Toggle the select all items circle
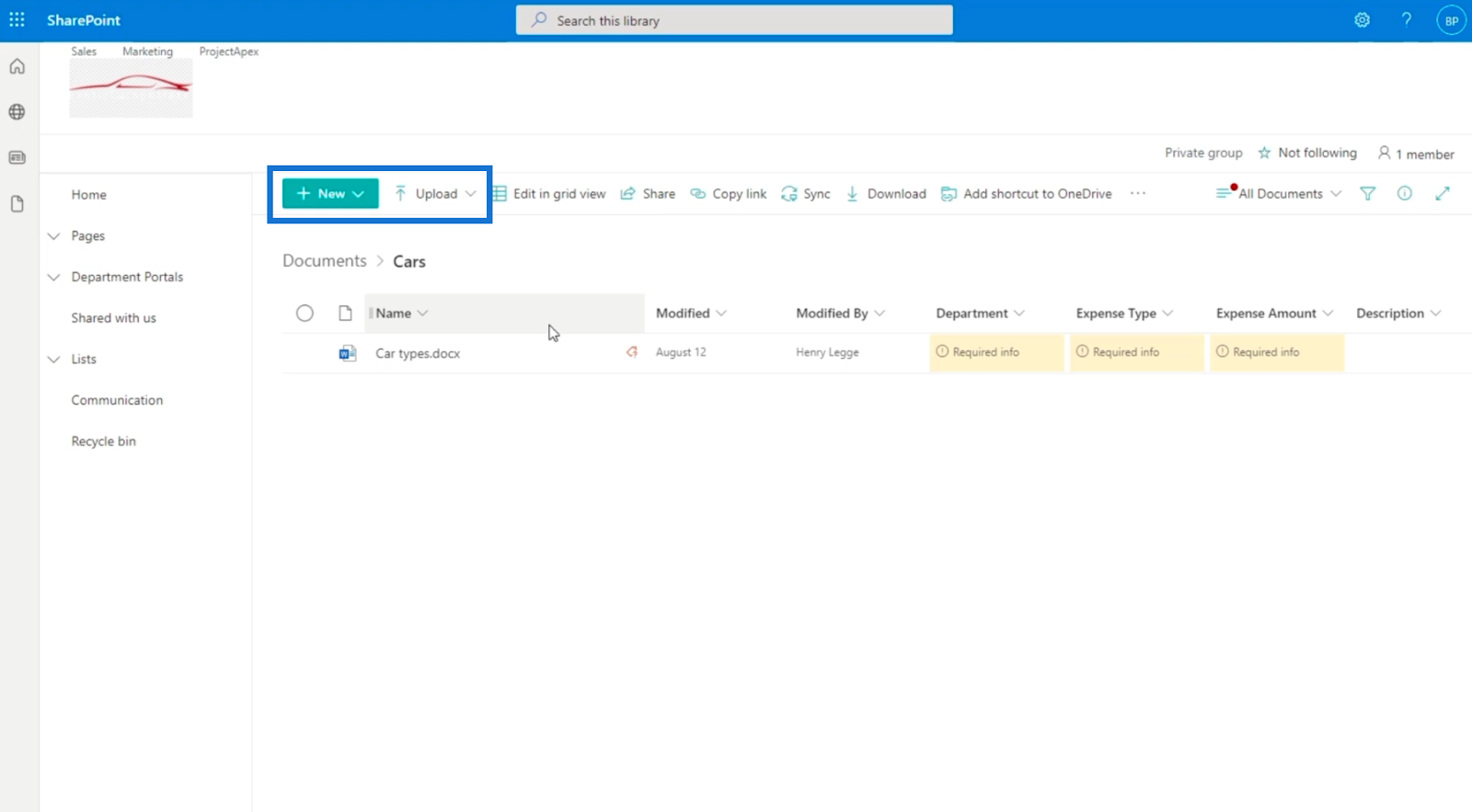 pyautogui.click(x=305, y=313)
